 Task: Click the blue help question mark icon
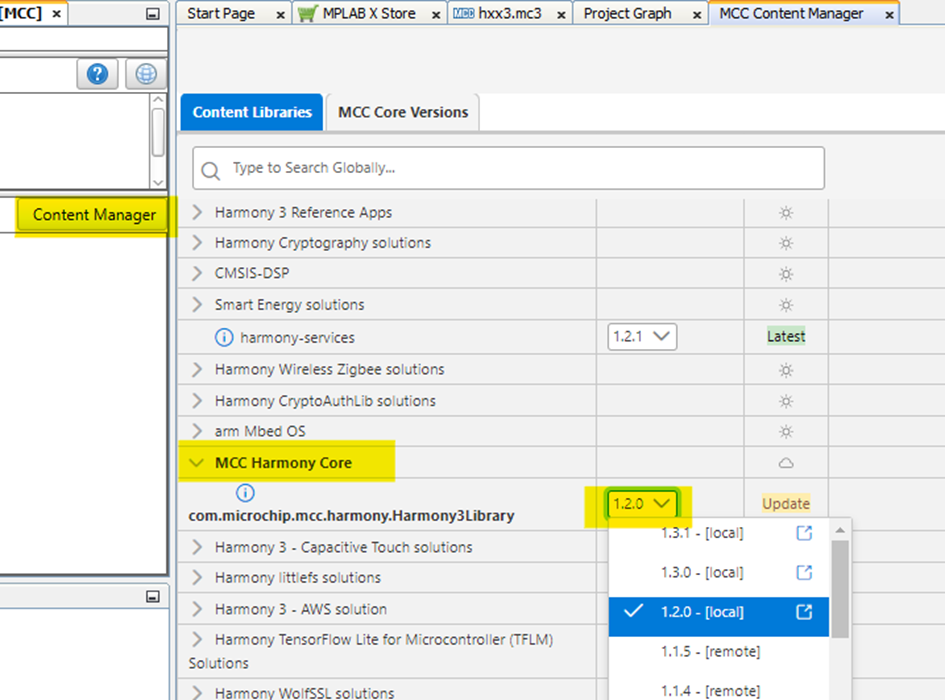point(97,74)
